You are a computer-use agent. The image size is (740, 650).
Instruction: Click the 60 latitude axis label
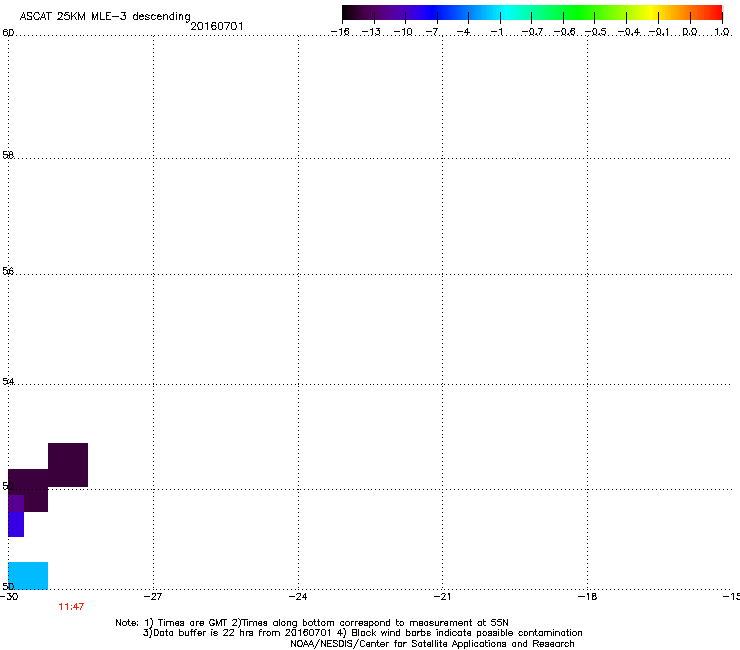pos(8,33)
